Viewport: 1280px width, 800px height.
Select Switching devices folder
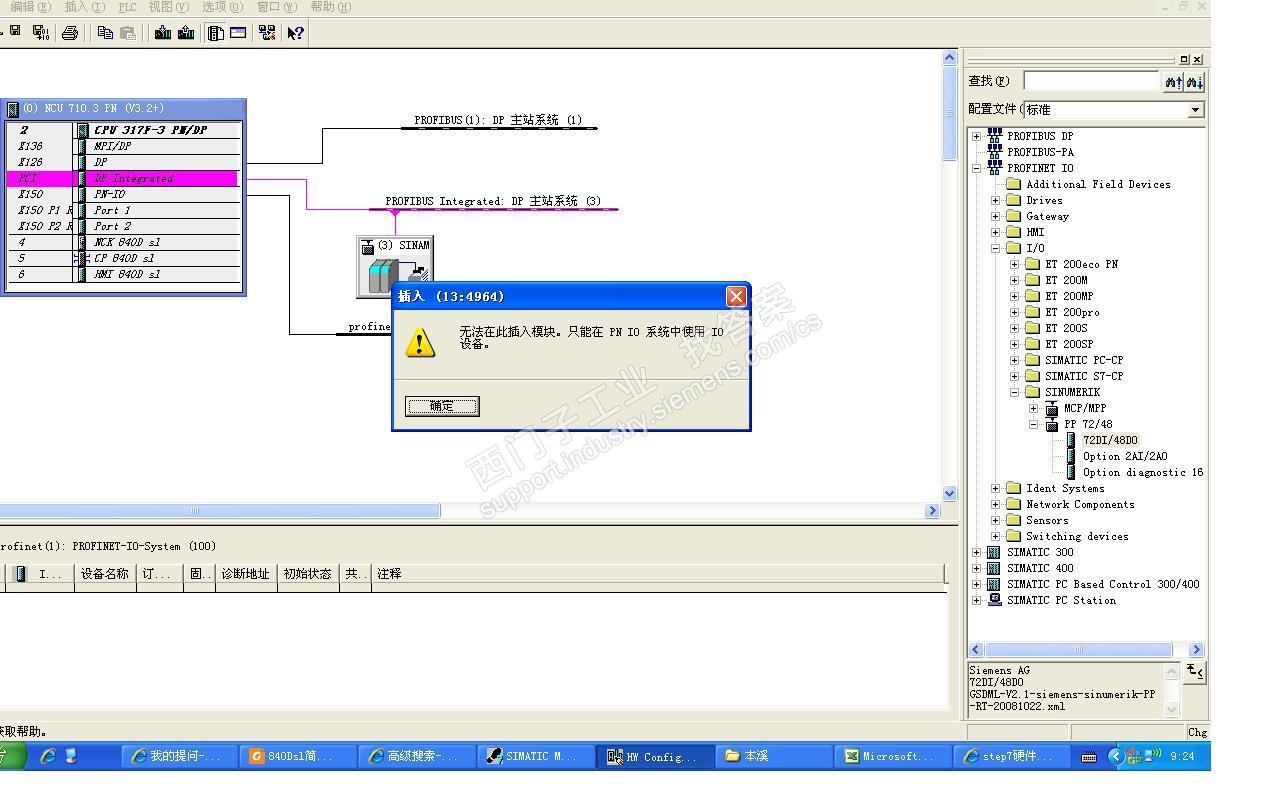1077,536
